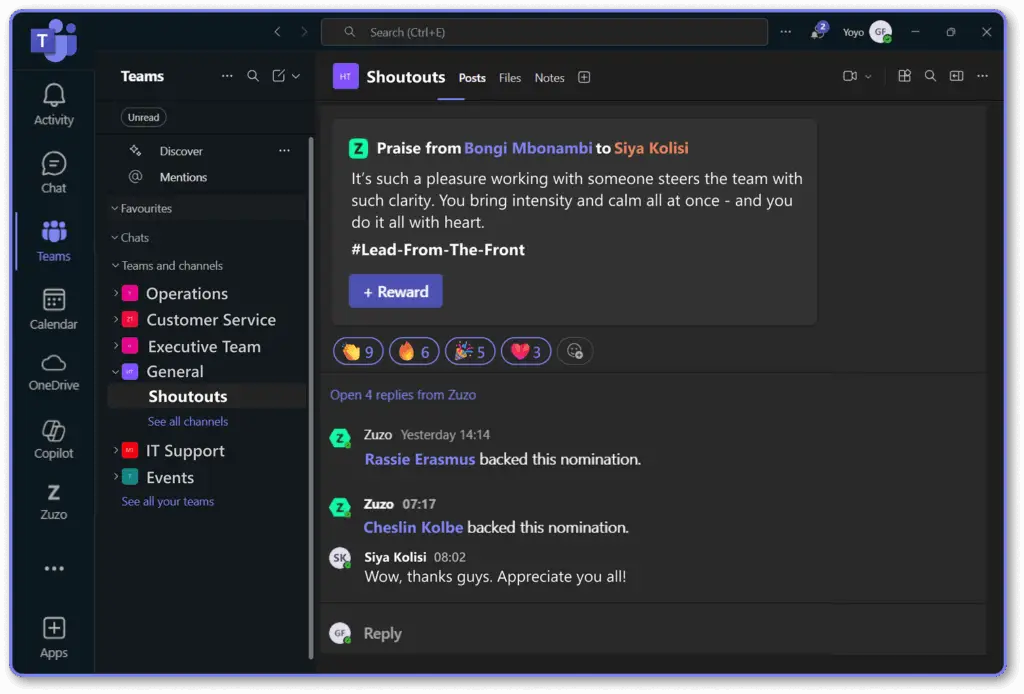Open the Chat section icon
1024x694 pixels.
pyautogui.click(x=54, y=172)
